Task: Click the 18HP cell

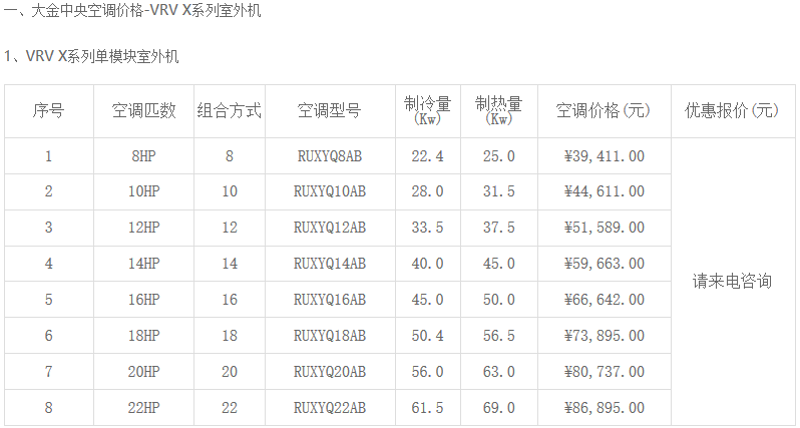Action: (144, 336)
